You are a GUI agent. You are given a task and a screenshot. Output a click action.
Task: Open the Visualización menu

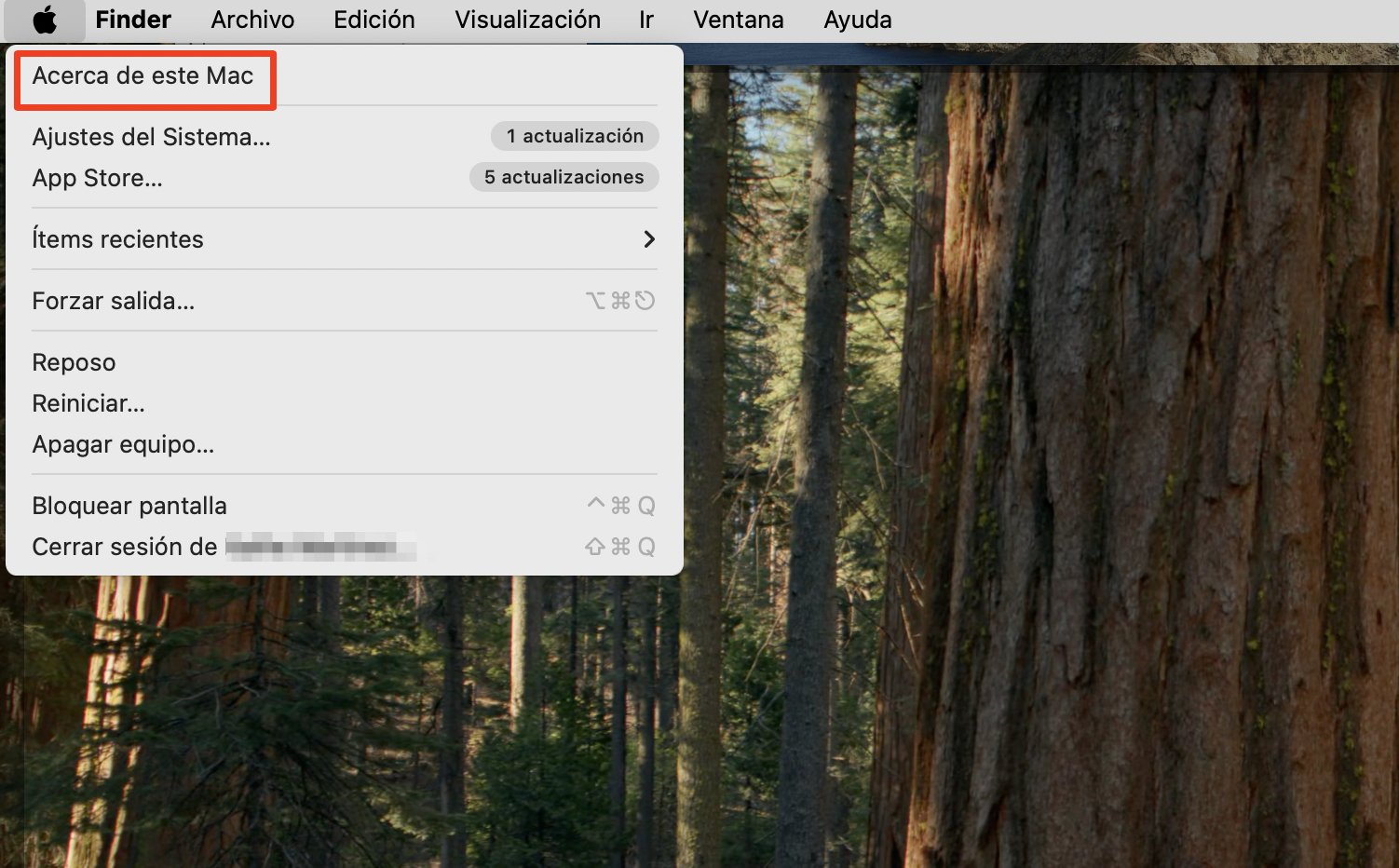click(x=527, y=20)
